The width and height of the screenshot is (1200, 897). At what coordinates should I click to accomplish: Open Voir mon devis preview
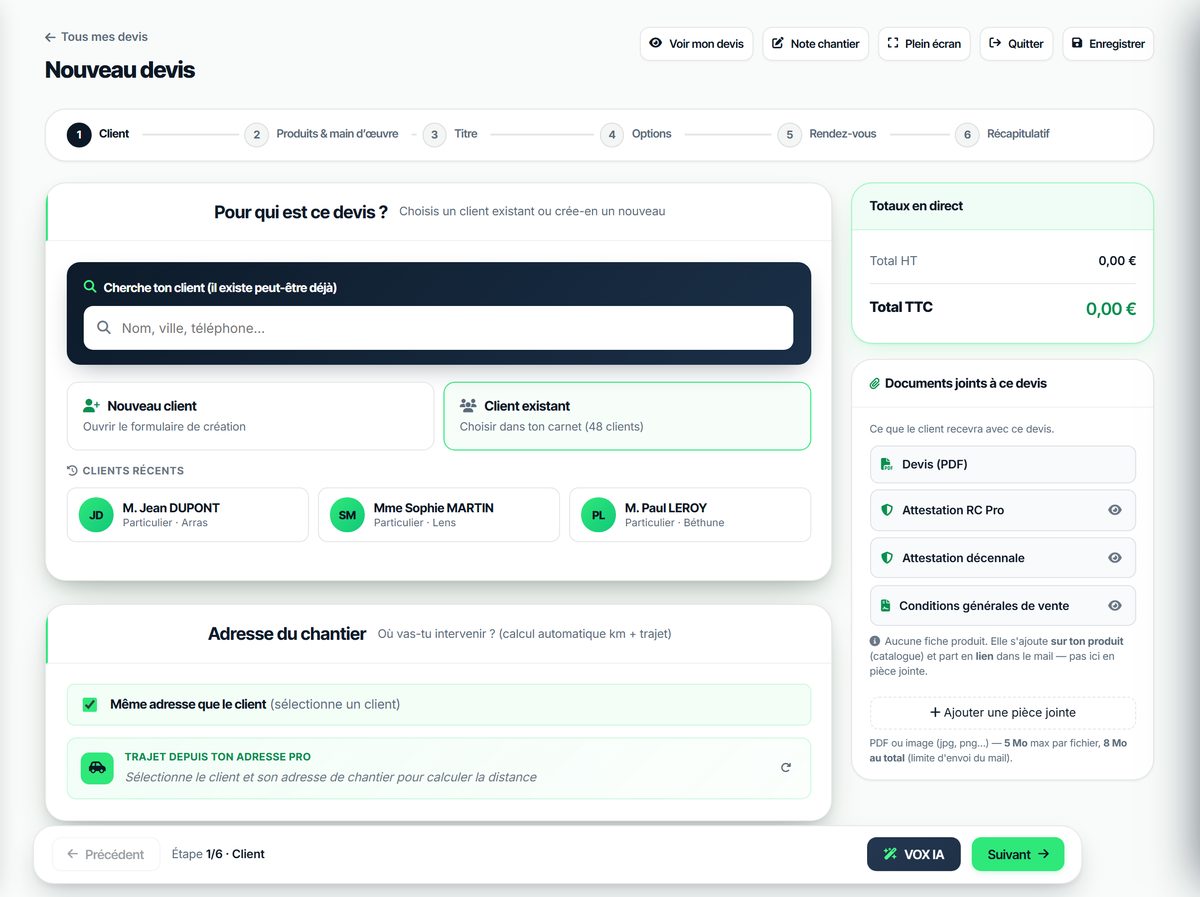696,44
